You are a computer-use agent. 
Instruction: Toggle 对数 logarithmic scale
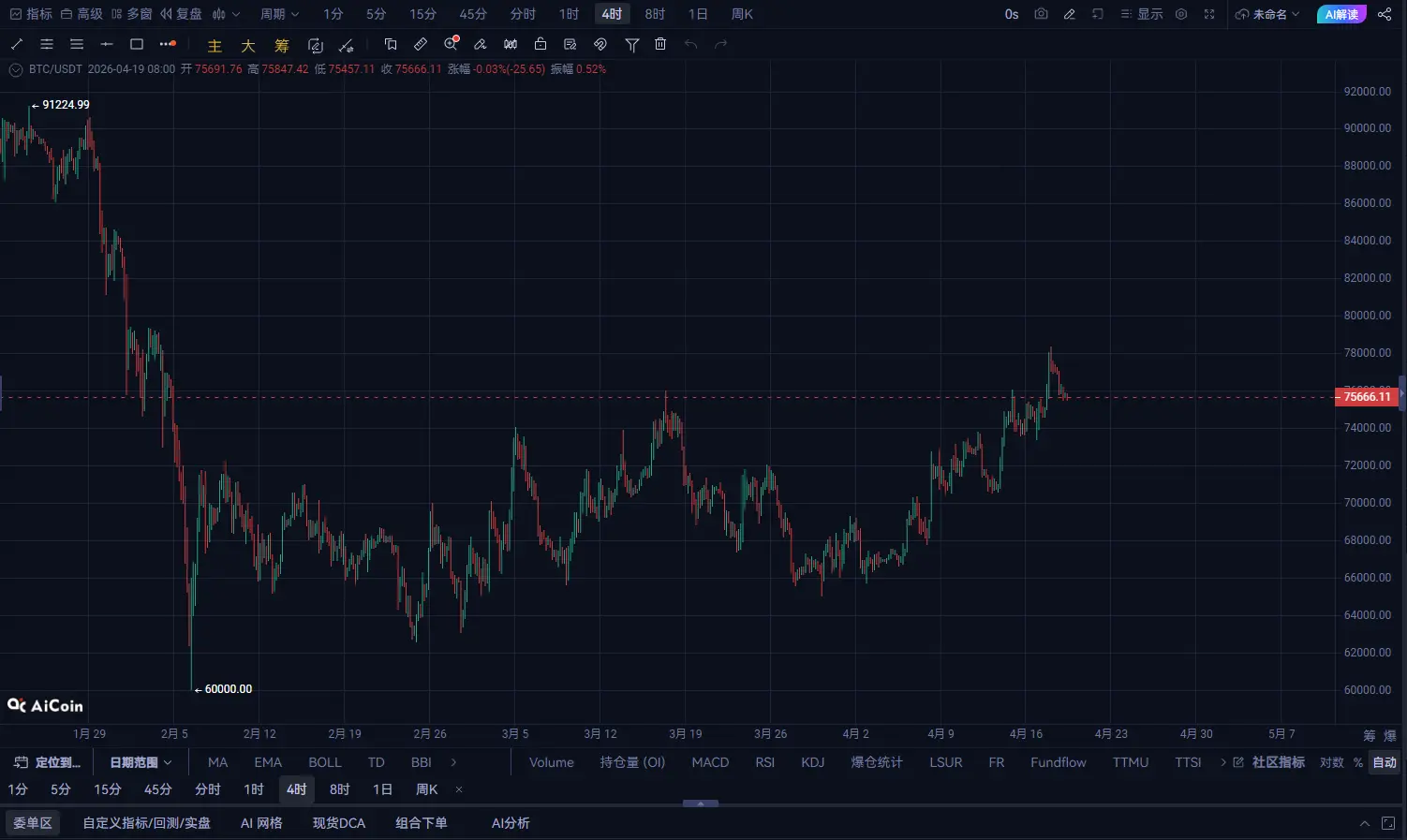[1331, 762]
